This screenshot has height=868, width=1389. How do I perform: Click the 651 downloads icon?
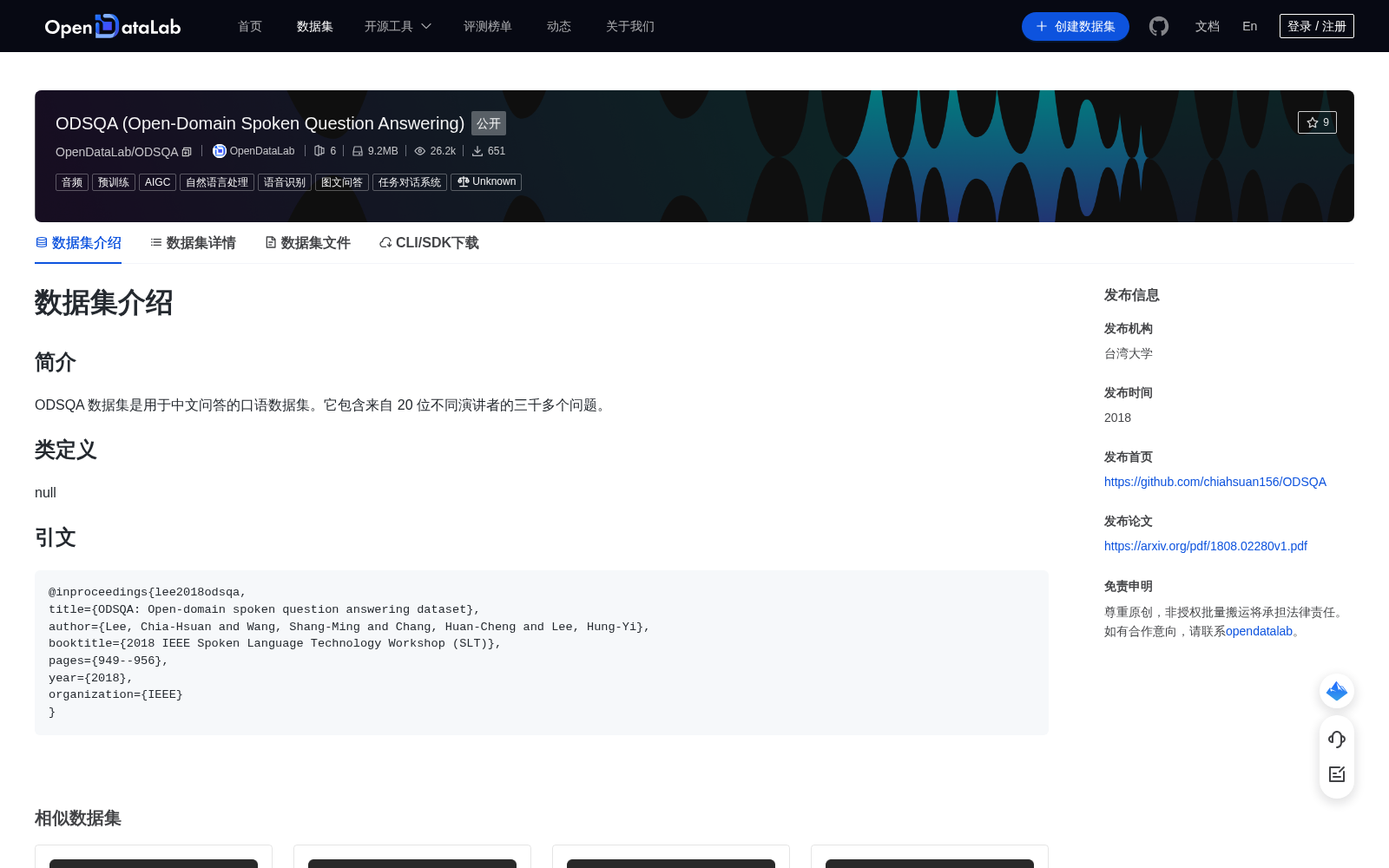coord(477,151)
